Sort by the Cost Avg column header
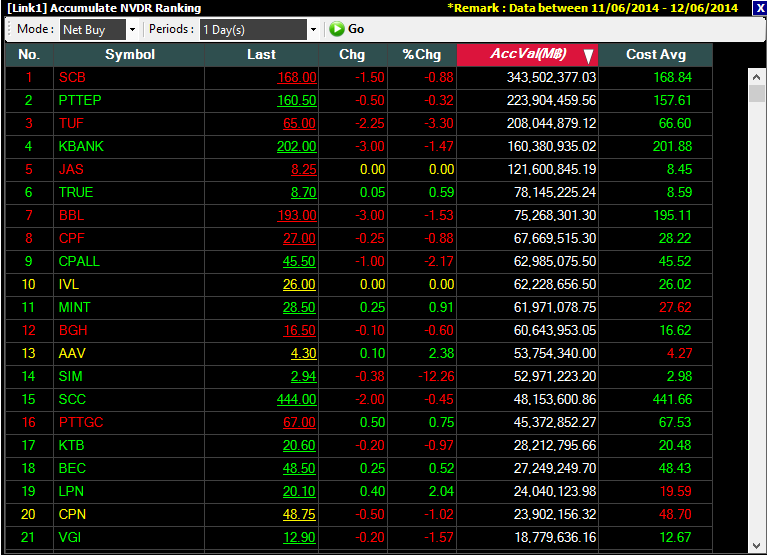Image resolution: width=767 pixels, height=555 pixels. click(655, 54)
